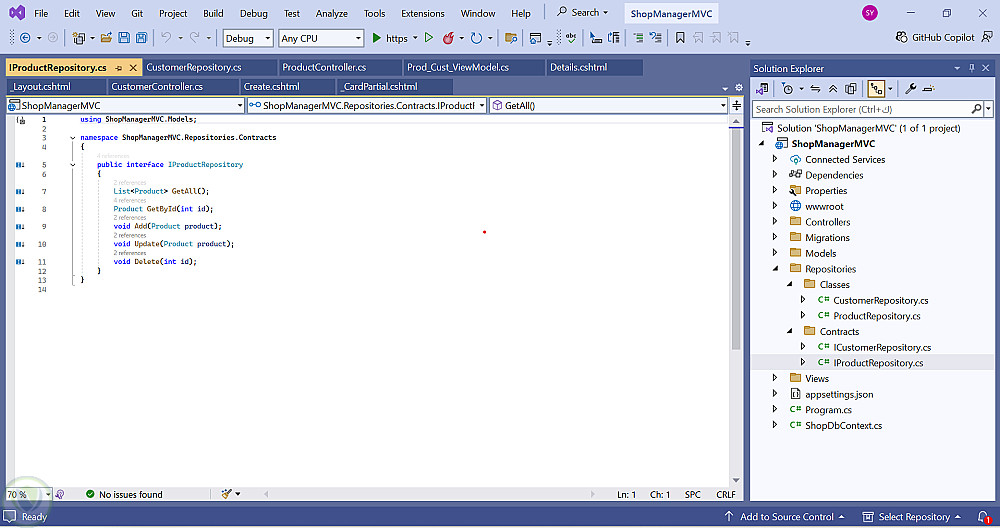Toggle pin on IProductRepository.cs tab

point(119,68)
